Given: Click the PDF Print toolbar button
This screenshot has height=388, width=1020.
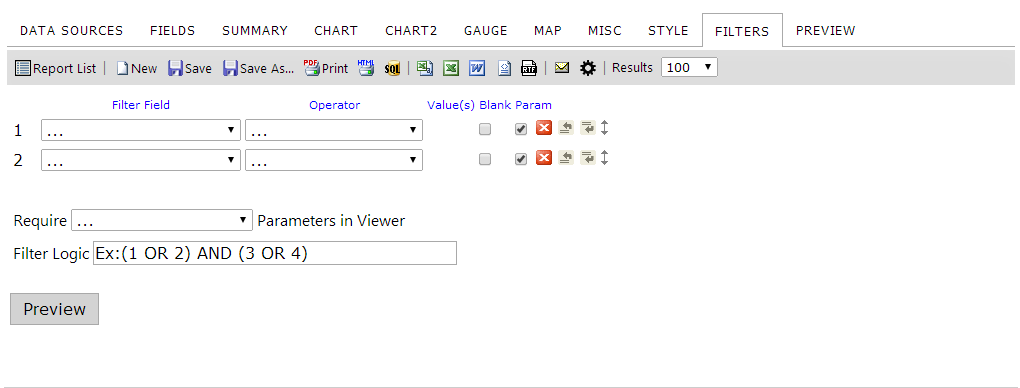Looking at the screenshot, I should tap(326, 68).
